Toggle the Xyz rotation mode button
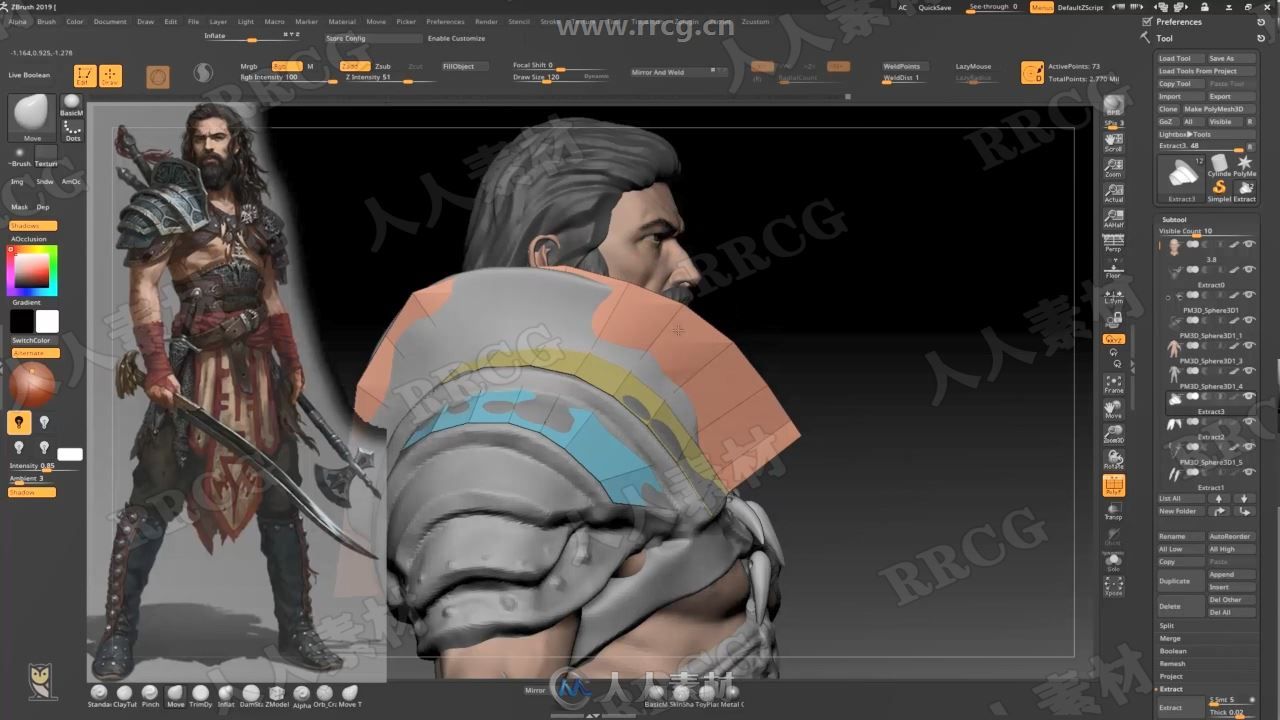Image resolution: width=1280 pixels, height=720 pixels. [x=1113, y=339]
